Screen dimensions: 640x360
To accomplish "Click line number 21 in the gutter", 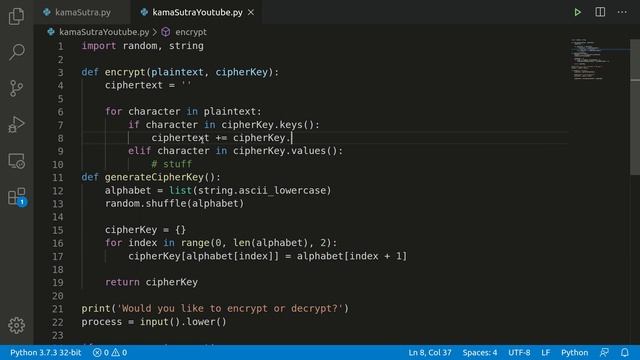I will pos(58,309).
